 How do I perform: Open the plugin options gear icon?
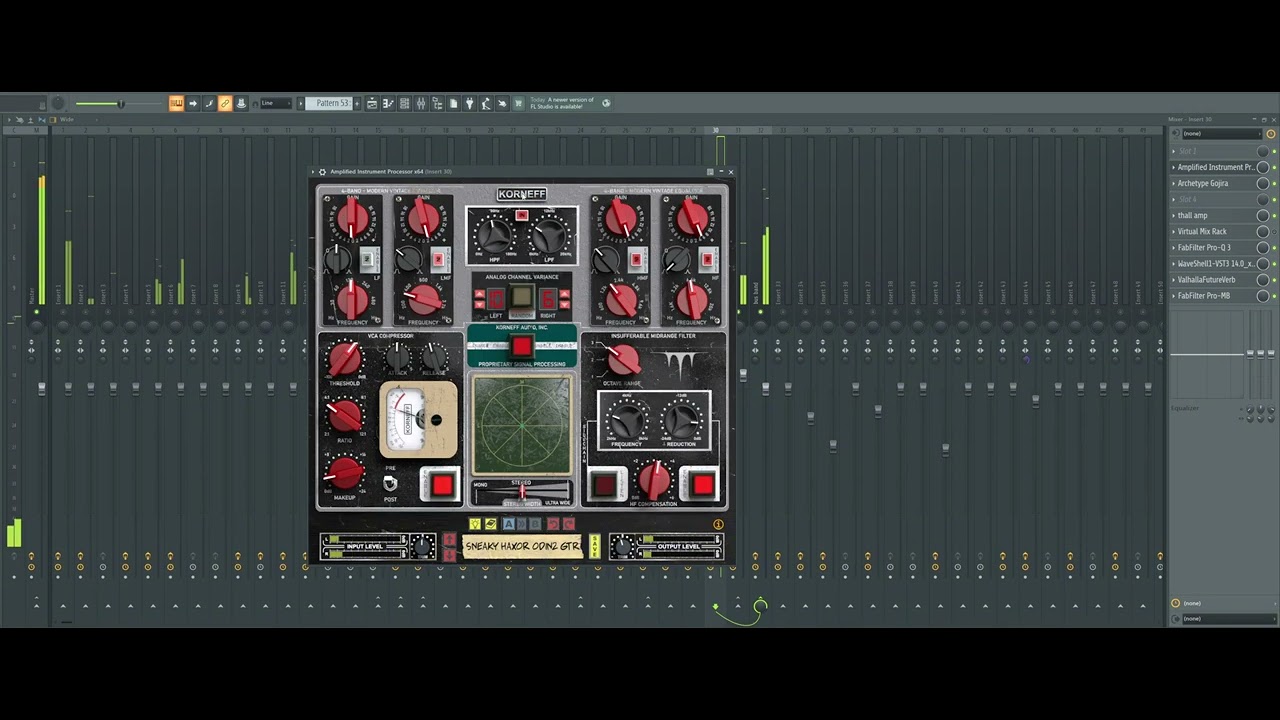(322, 172)
